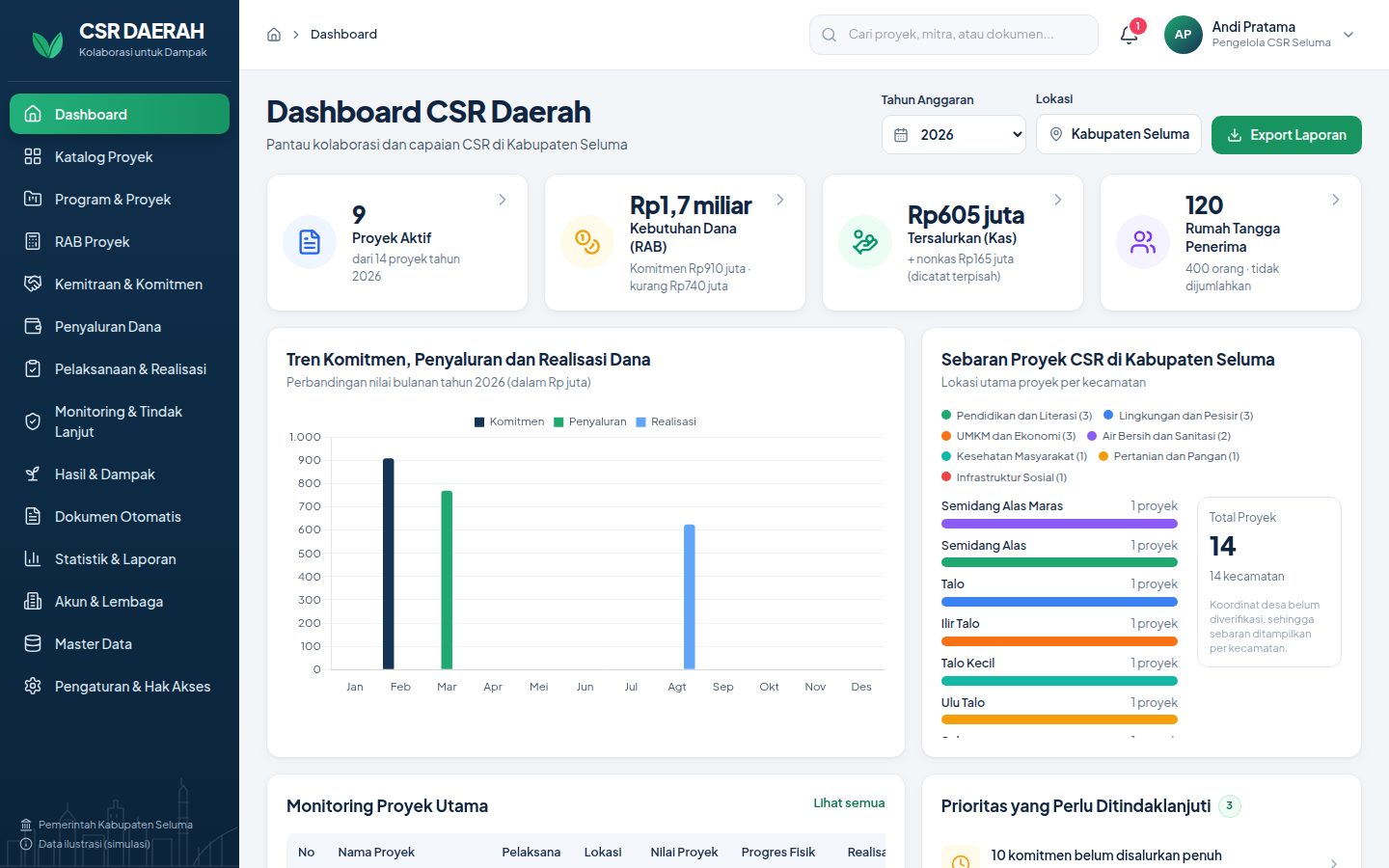
Task: Toggle Komitmen series in chart legend
Action: click(509, 421)
